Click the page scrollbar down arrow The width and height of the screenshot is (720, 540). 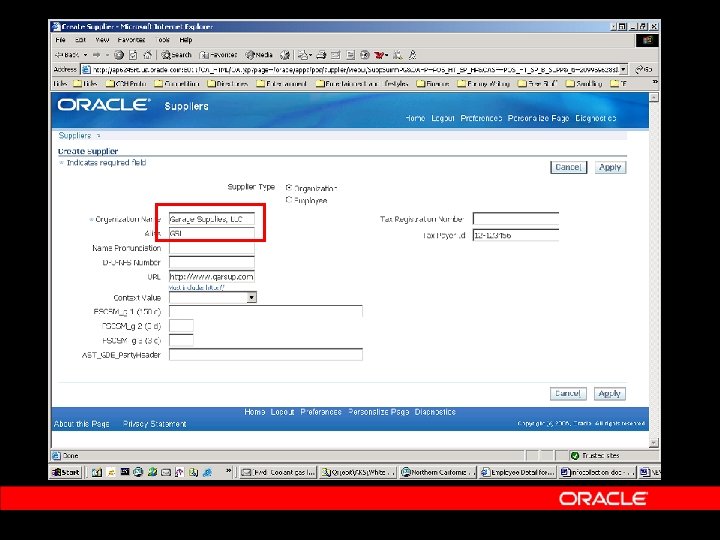click(x=654, y=443)
